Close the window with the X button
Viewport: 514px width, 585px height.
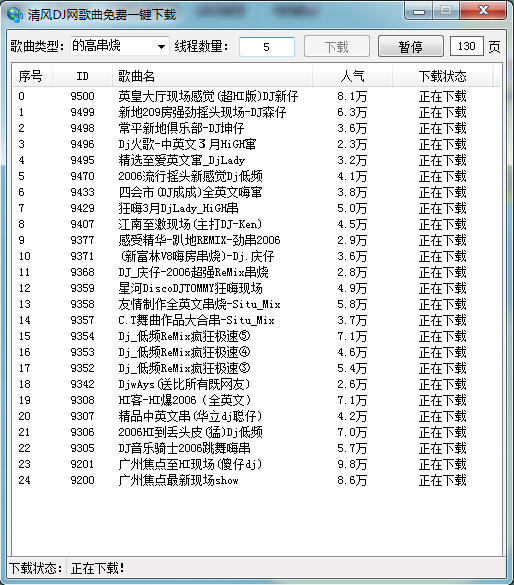click(x=483, y=10)
